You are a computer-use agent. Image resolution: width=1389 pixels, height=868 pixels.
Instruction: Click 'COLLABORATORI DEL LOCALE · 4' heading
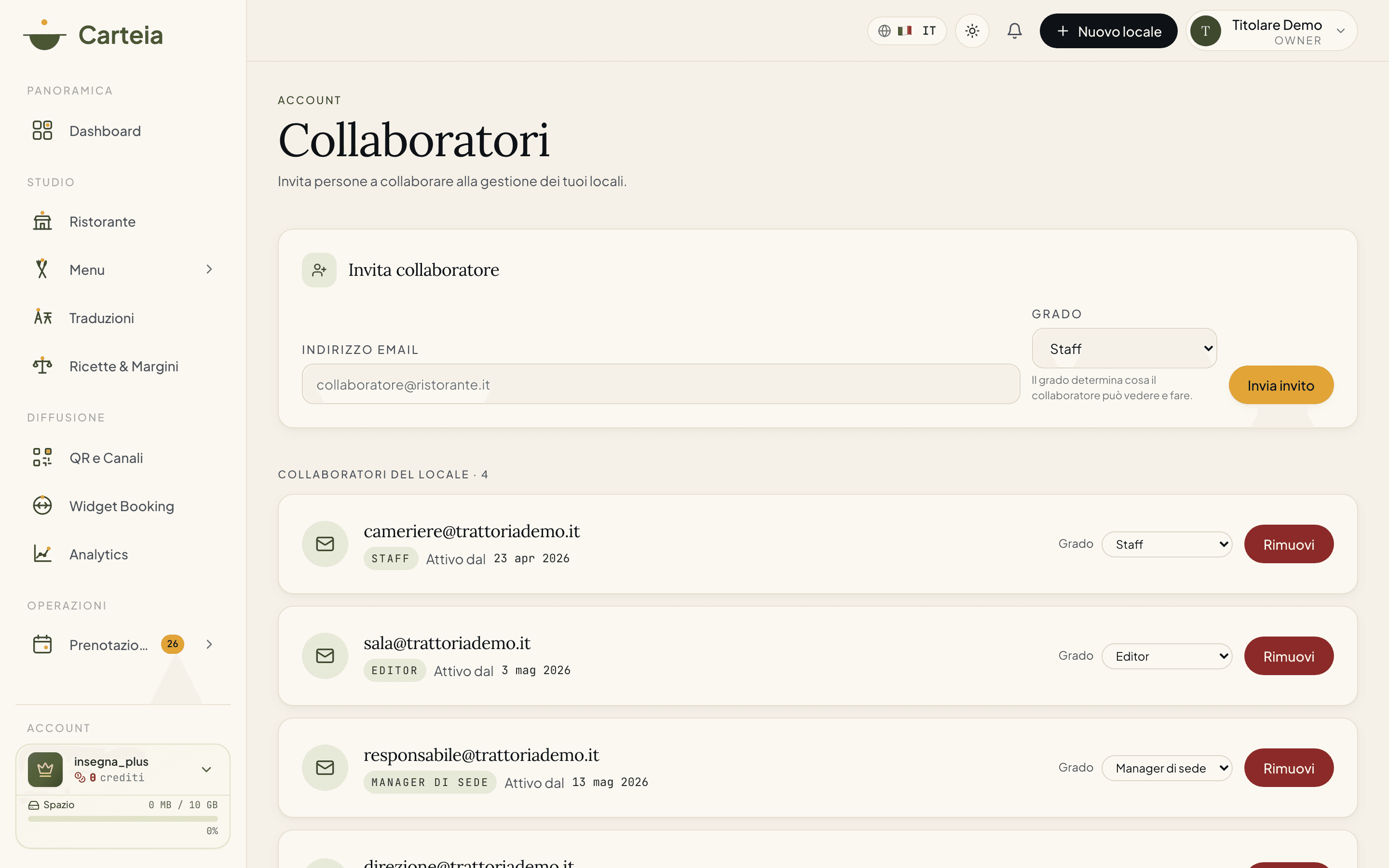[x=383, y=475]
